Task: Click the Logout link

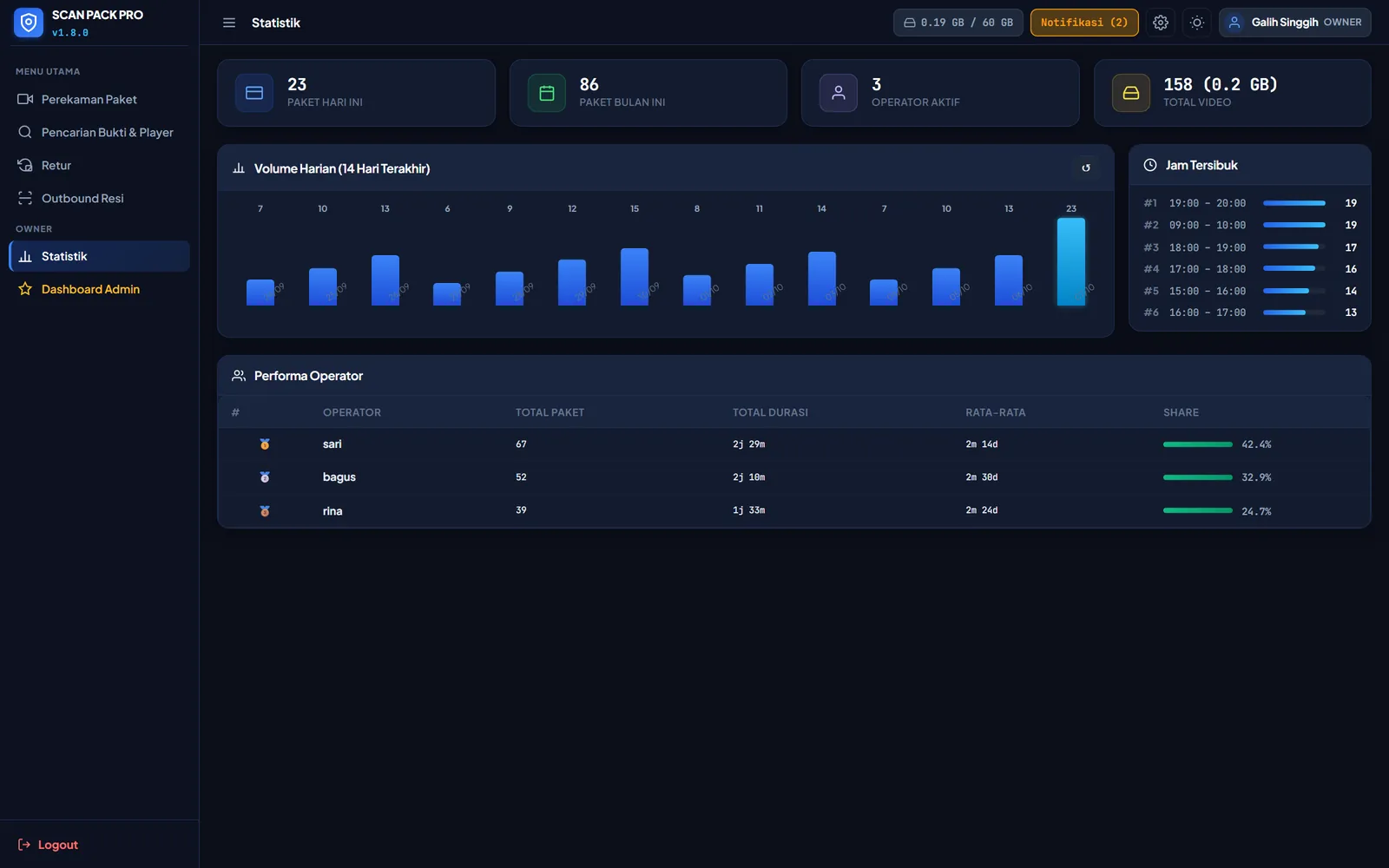Action: (x=49, y=845)
